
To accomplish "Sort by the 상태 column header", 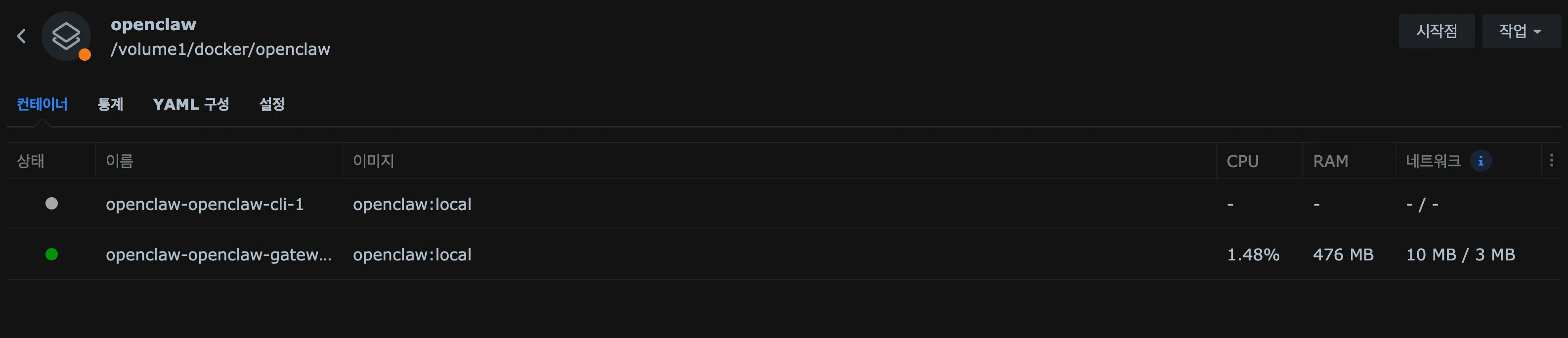I will 31,161.
